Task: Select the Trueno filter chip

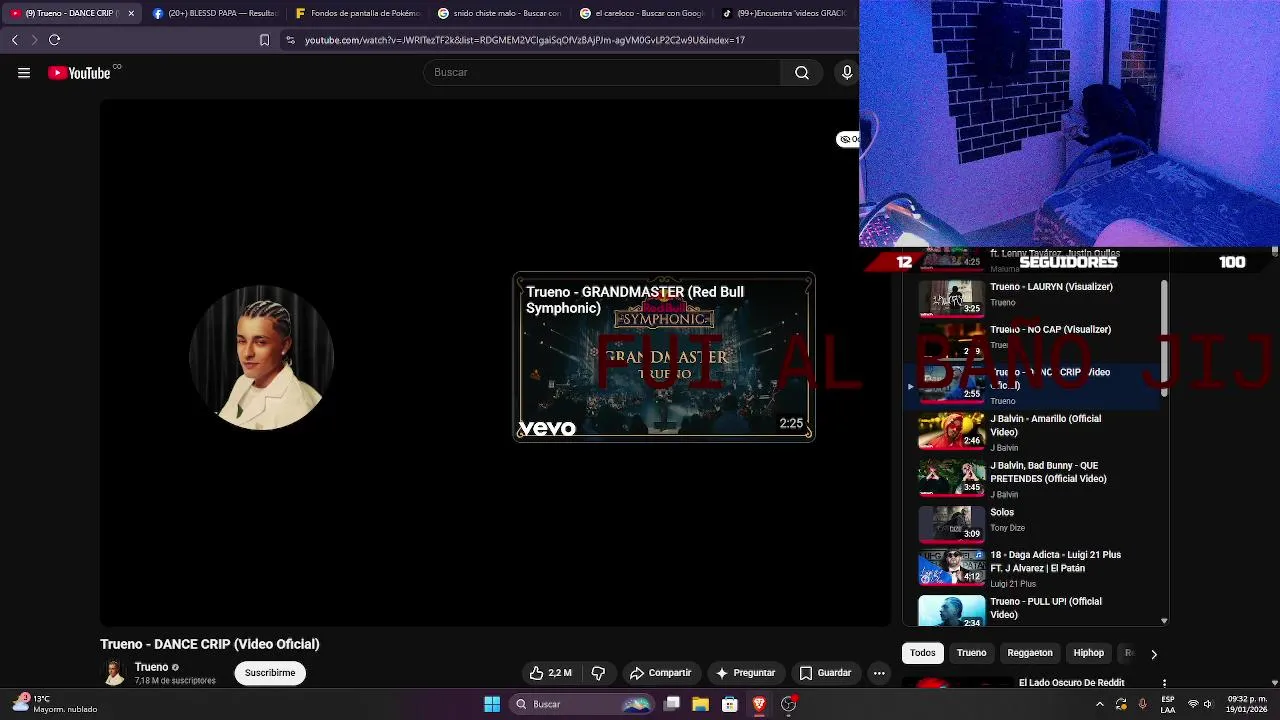Action: (x=971, y=653)
